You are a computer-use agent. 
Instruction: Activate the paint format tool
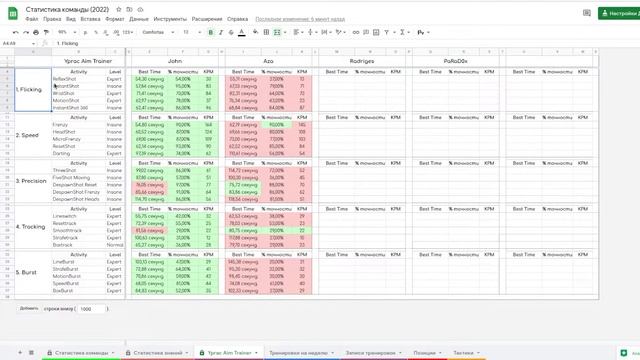(x=46, y=32)
